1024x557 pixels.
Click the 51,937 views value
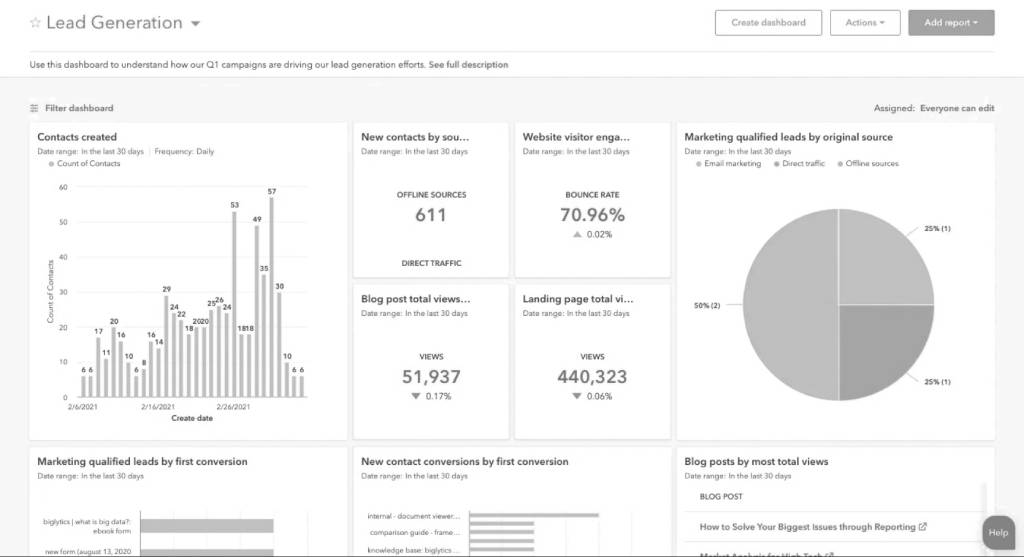pos(431,377)
